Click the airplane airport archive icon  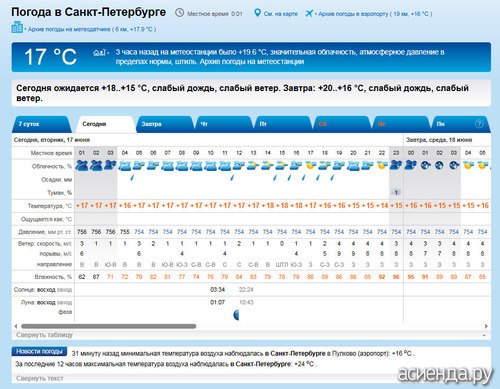click(309, 13)
